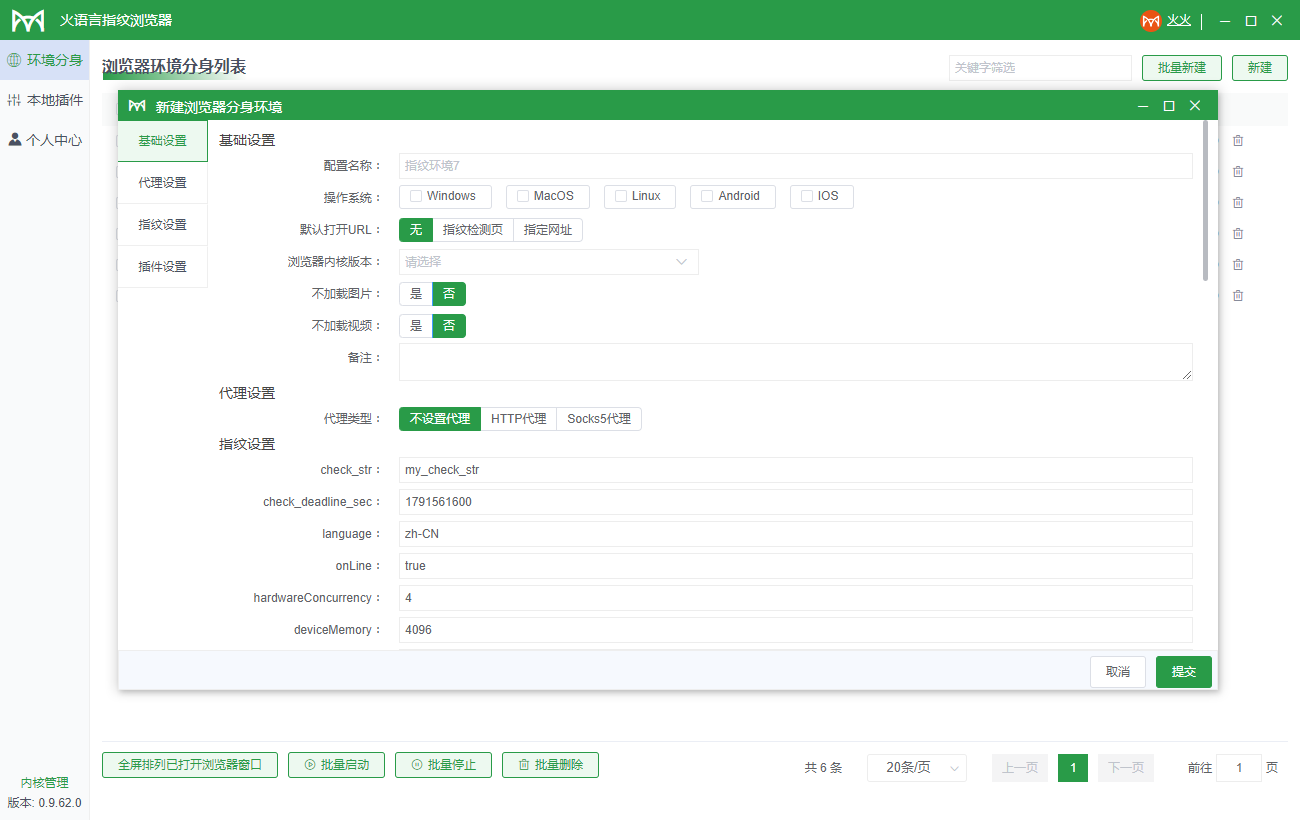
Task: Click the dialog's logo icon beside 新建浏览器分身环境
Action: [x=137, y=106]
